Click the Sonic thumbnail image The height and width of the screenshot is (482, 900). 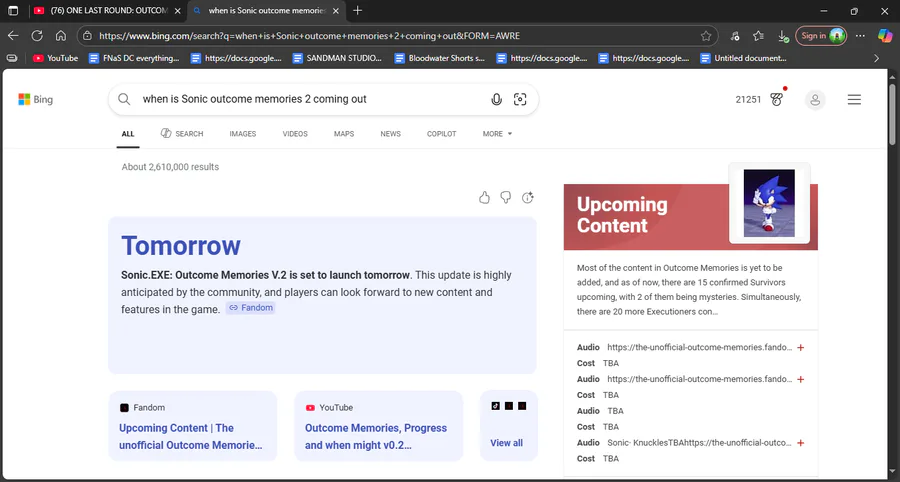[769, 203]
